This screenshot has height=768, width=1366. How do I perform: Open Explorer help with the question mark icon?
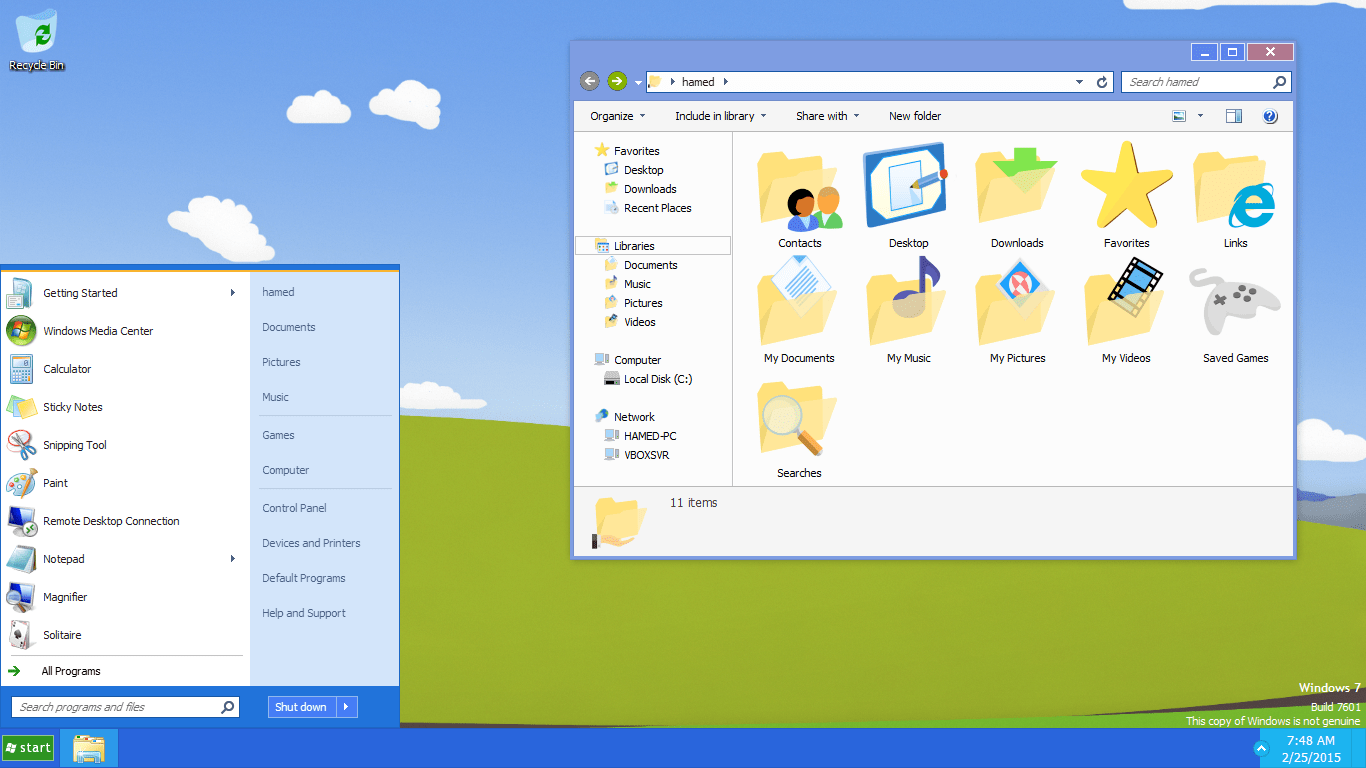1270,116
